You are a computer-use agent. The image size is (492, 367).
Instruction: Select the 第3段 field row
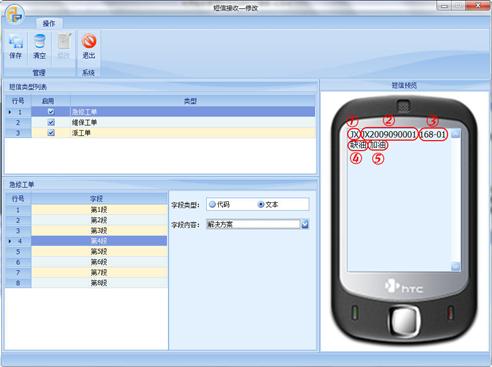point(99,230)
